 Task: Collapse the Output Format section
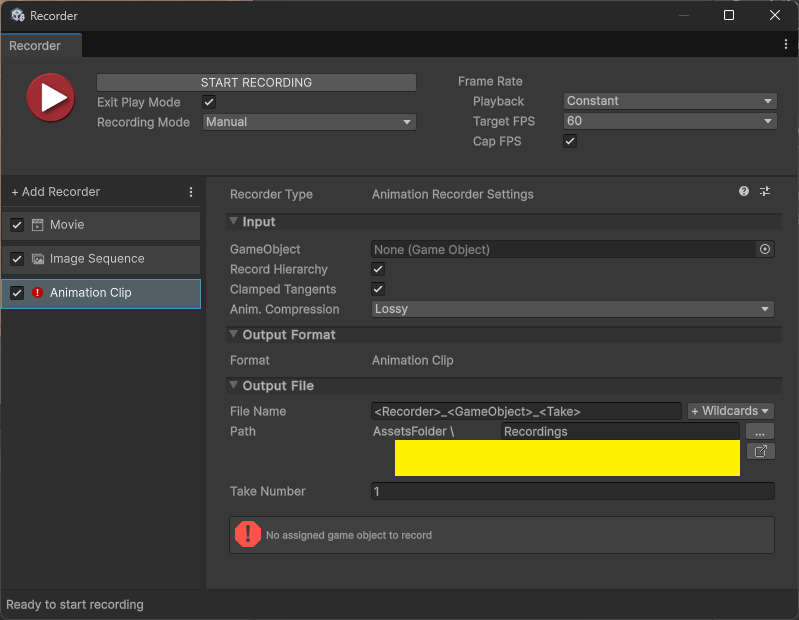tap(234, 335)
